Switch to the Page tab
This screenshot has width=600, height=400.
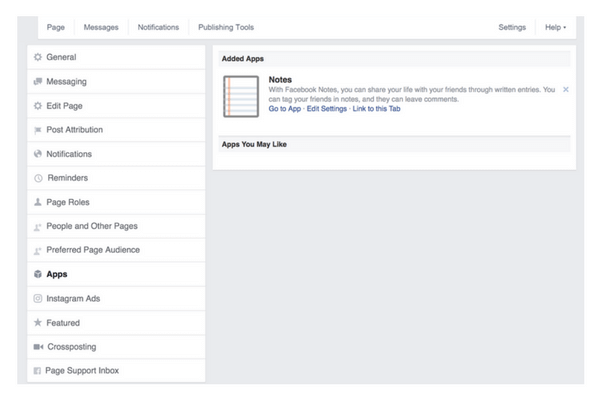point(55,27)
